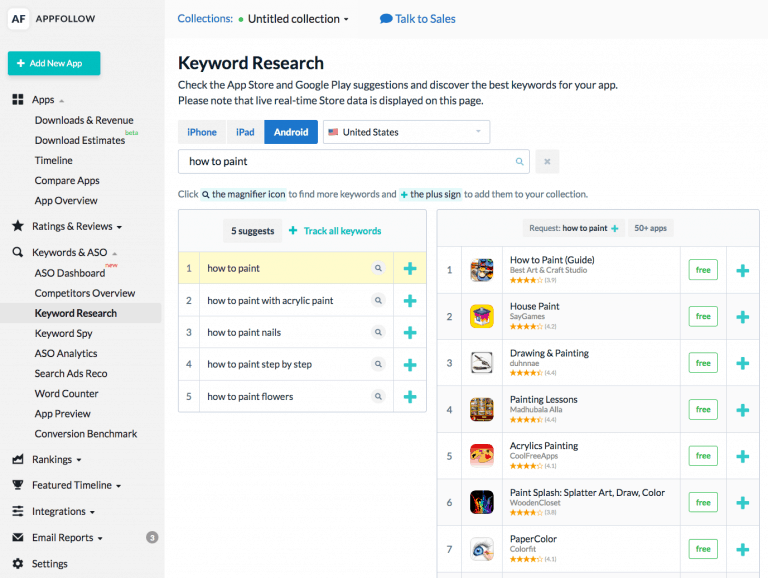Click the magnifier icon in the search field

tap(519, 161)
